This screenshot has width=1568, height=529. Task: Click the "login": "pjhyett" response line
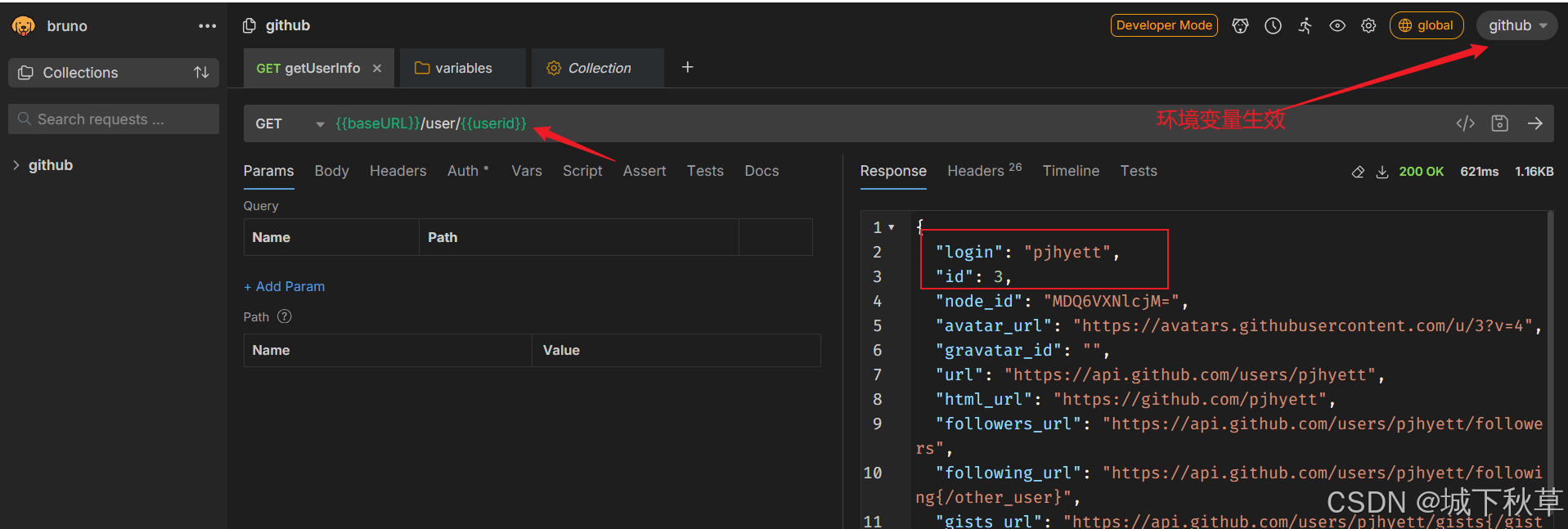(x=1027, y=252)
